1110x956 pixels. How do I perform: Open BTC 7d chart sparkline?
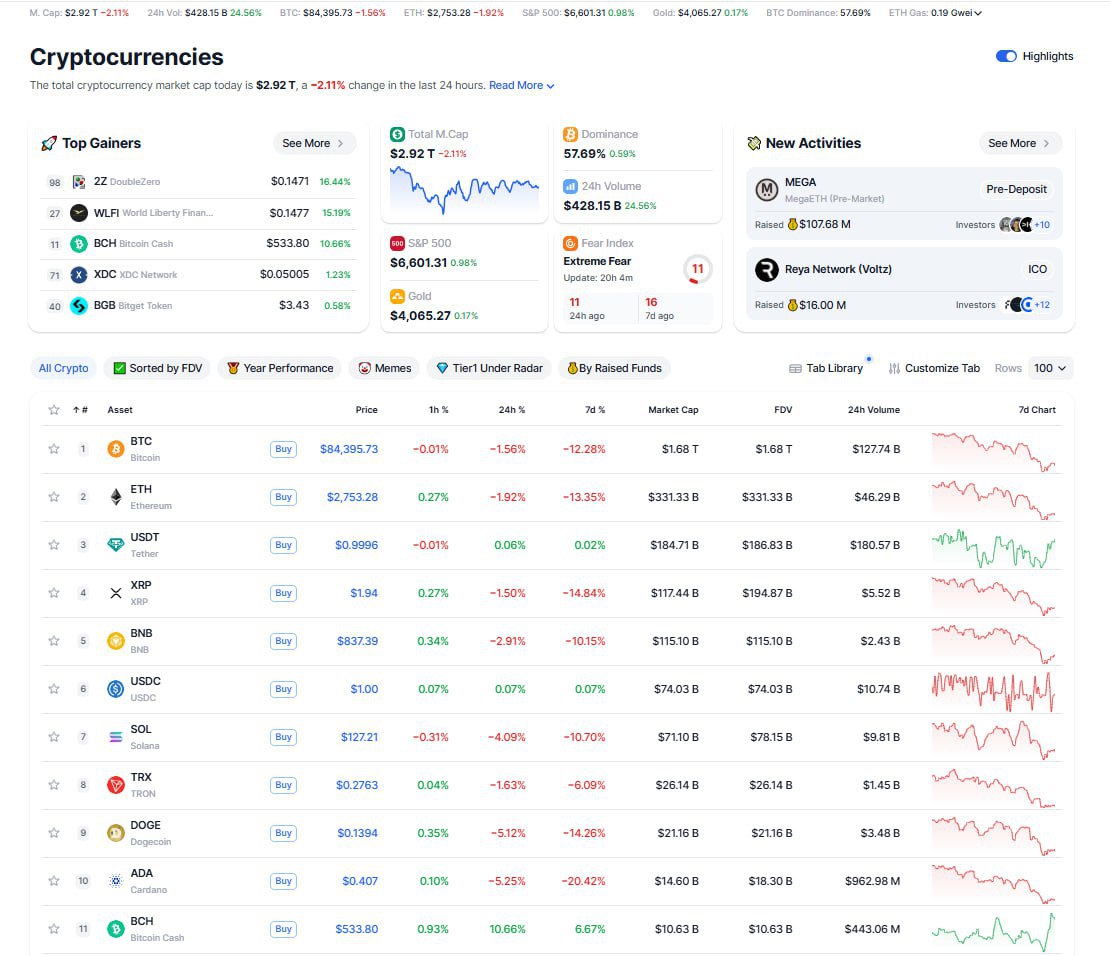(x=993, y=452)
